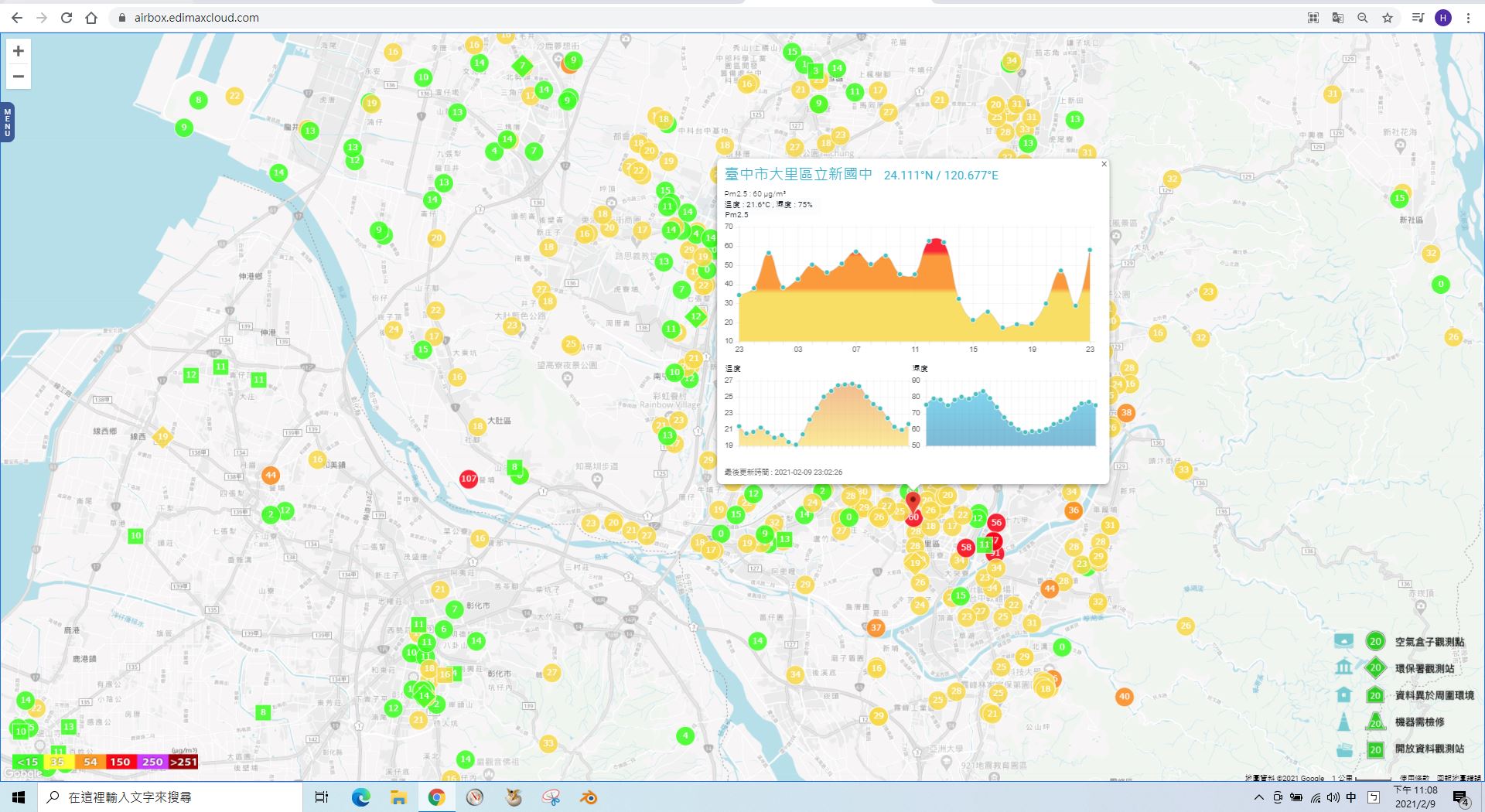Open Task View on the taskbar

point(322,797)
